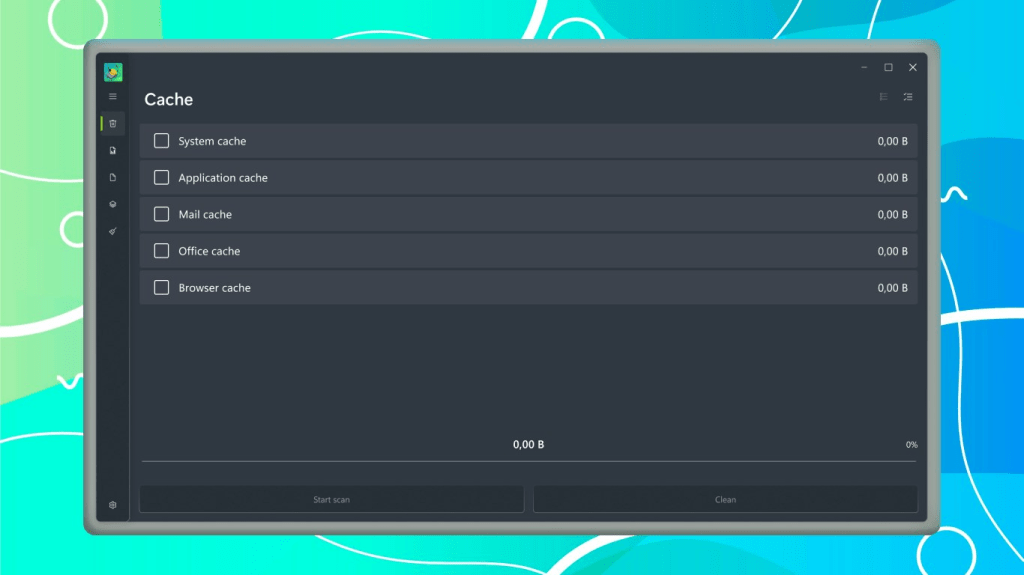
Task: Open the blank page icon in sidebar
Action: coord(113,178)
